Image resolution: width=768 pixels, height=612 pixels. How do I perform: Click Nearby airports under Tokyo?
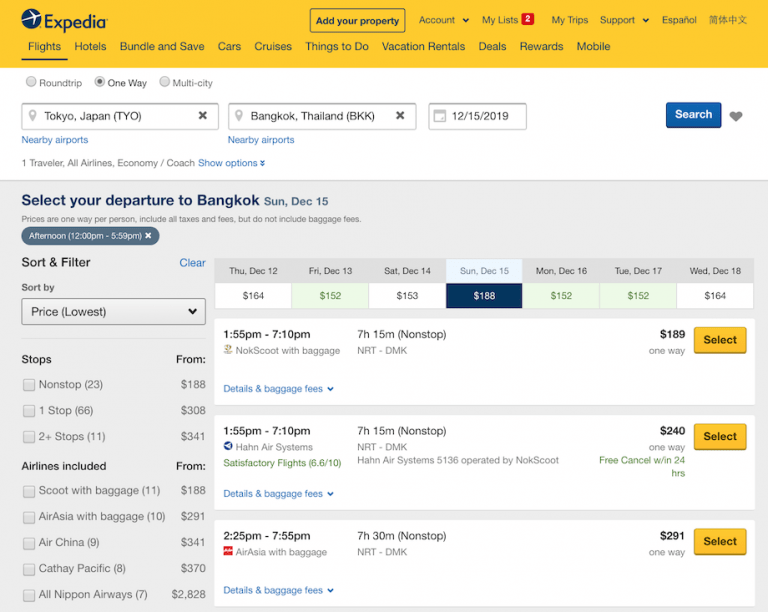pos(55,140)
